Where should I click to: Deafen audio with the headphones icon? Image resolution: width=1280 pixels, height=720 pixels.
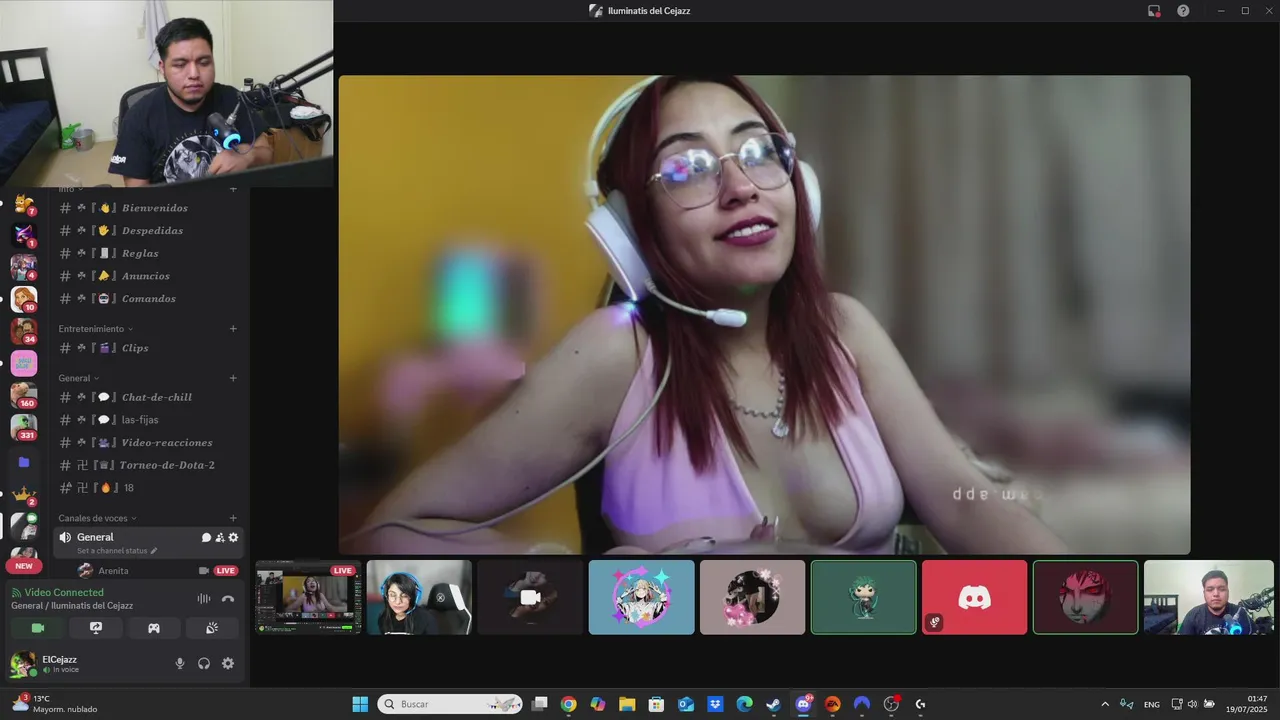point(204,663)
